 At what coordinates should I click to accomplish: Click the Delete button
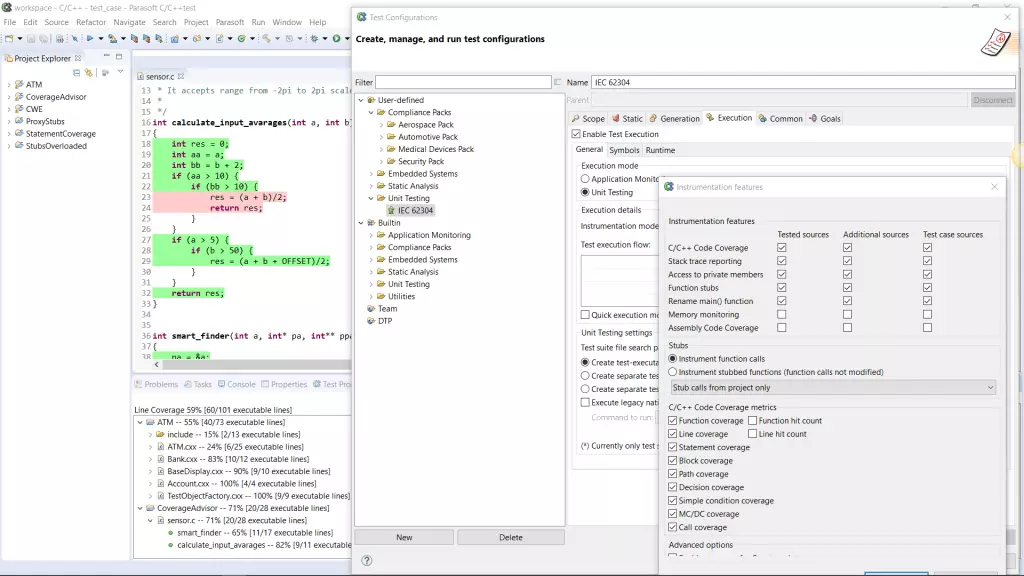pyautogui.click(x=511, y=537)
